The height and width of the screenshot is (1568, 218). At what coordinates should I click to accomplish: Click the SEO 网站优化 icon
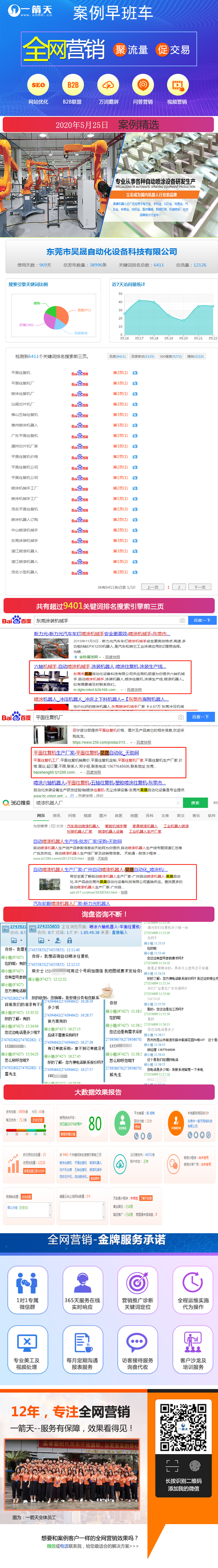[x=38, y=85]
